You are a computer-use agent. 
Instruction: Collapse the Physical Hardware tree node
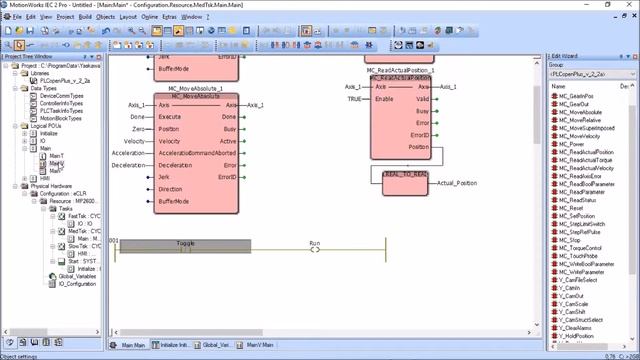(15, 186)
